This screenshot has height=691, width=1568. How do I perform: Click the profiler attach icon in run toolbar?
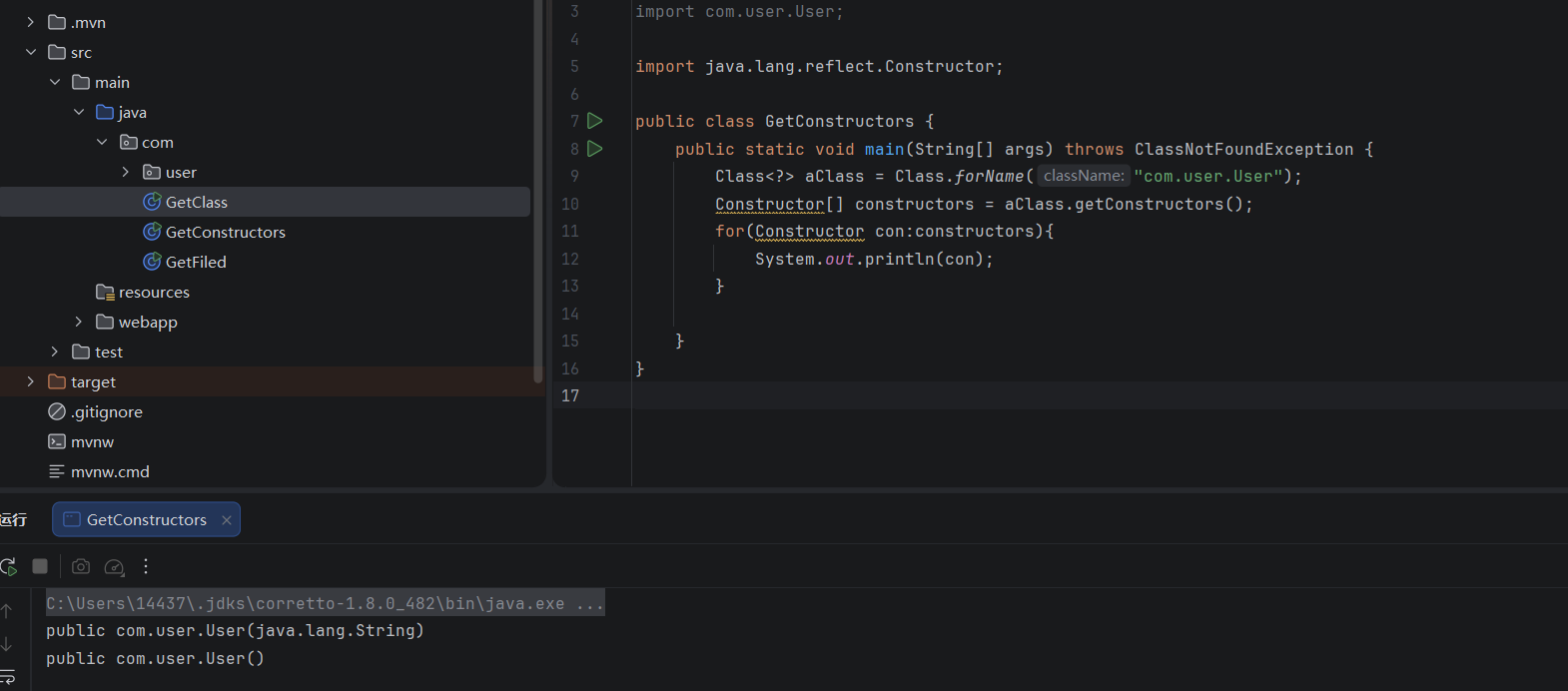(115, 567)
